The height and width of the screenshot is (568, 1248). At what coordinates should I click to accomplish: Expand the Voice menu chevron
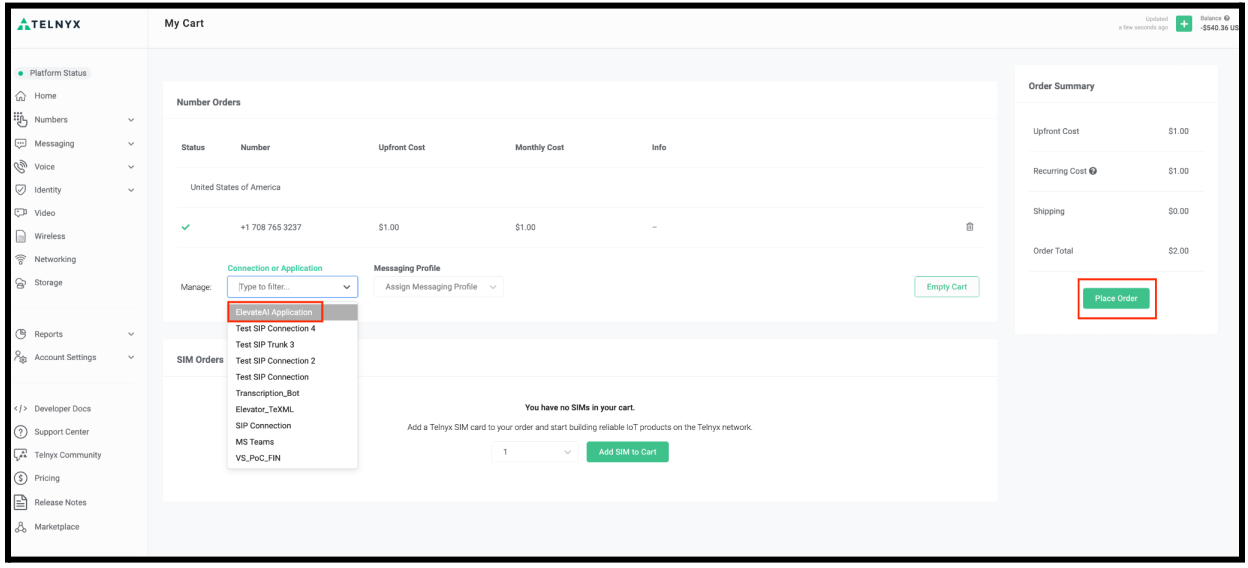131,167
